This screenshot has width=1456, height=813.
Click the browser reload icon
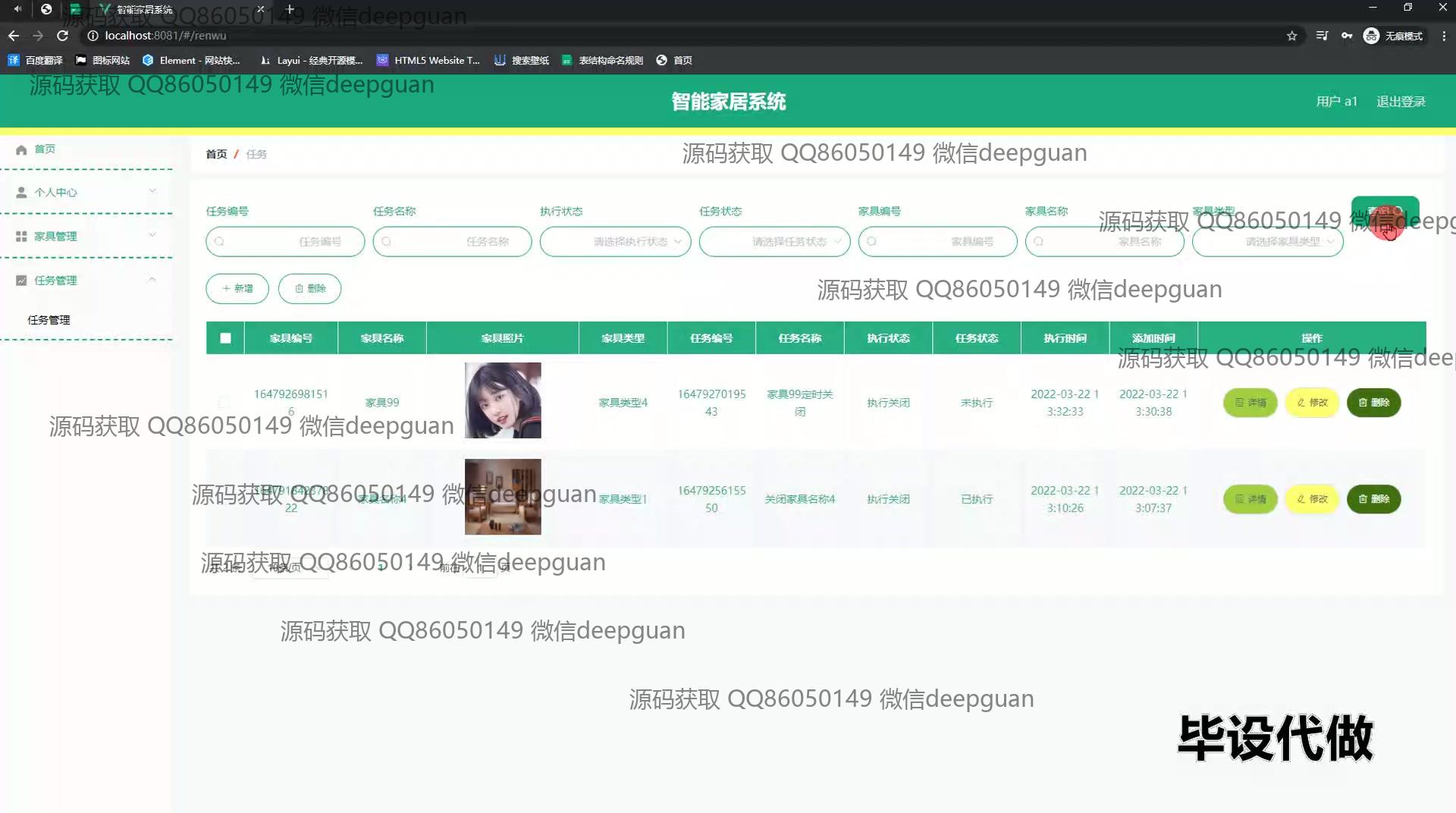(63, 36)
